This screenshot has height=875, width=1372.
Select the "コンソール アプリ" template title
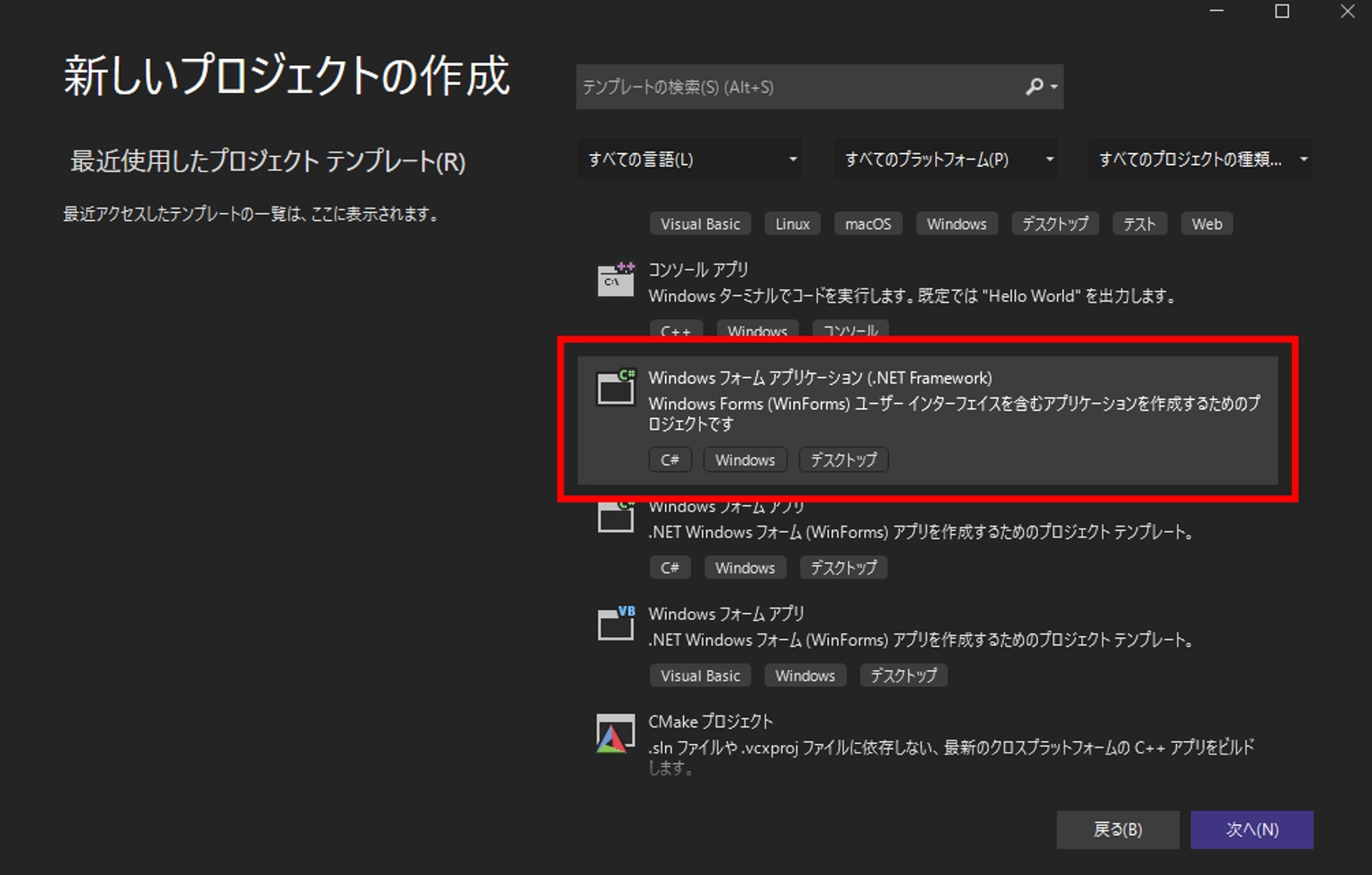(698, 269)
